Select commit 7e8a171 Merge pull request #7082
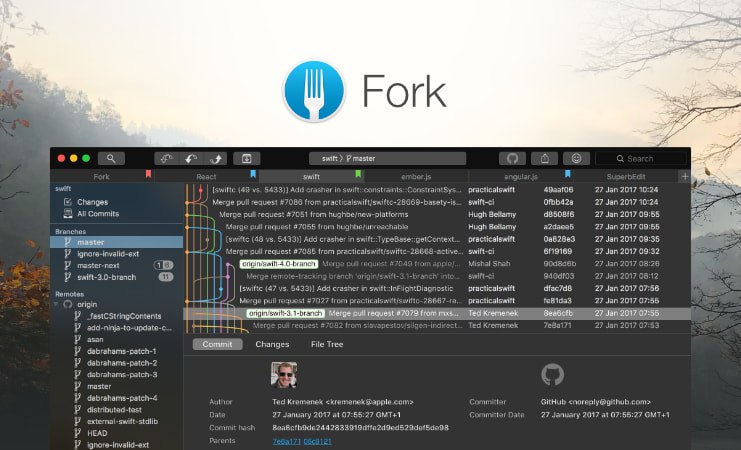The width and height of the screenshot is (741, 450). [x=437, y=325]
